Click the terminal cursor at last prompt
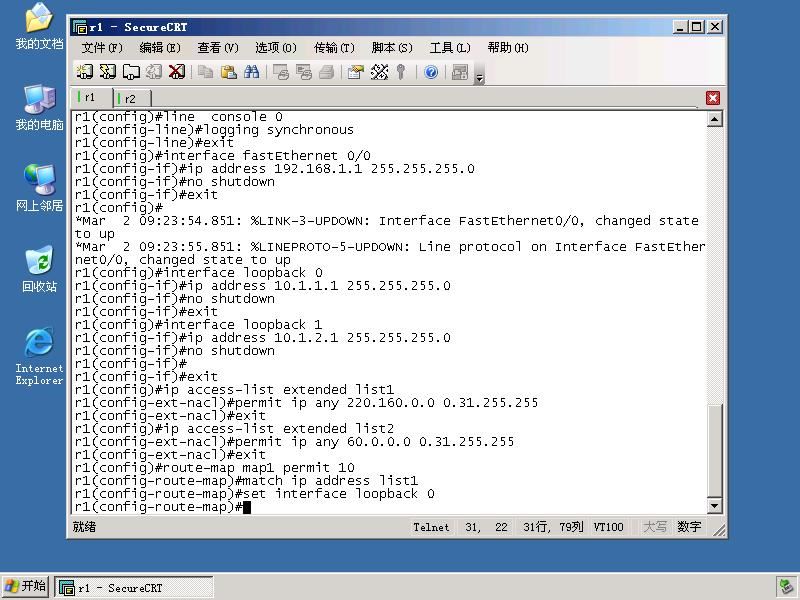 (x=247, y=507)
